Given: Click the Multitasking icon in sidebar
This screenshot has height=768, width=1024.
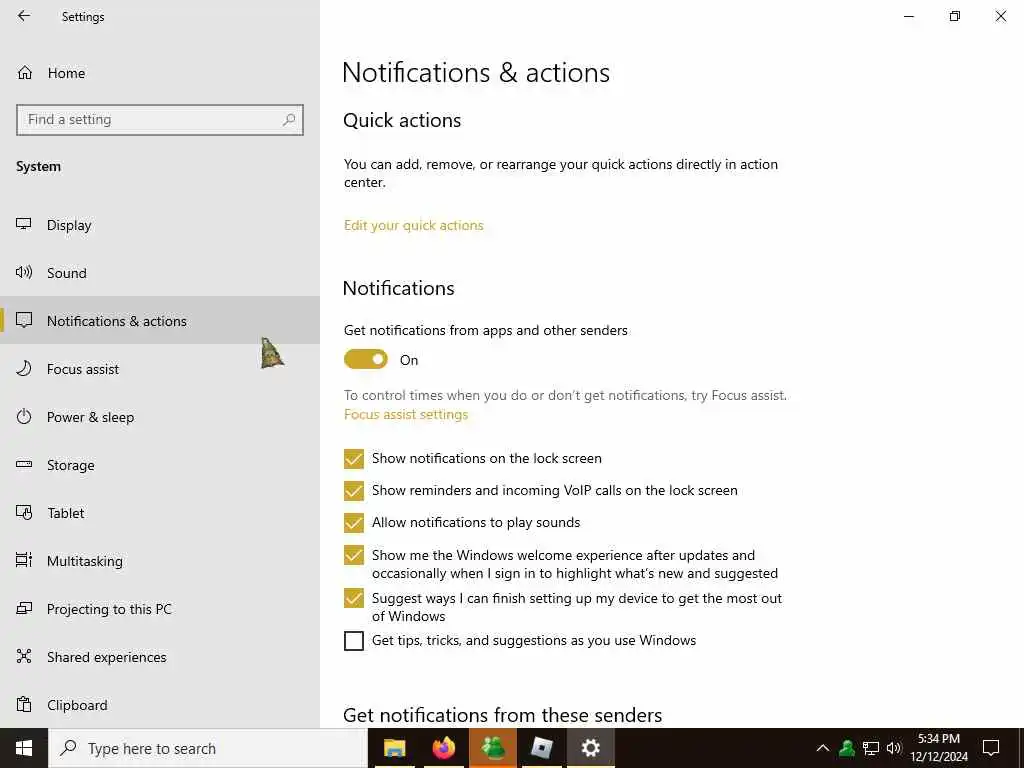Looking at the screenshot, I should [24, 560].
